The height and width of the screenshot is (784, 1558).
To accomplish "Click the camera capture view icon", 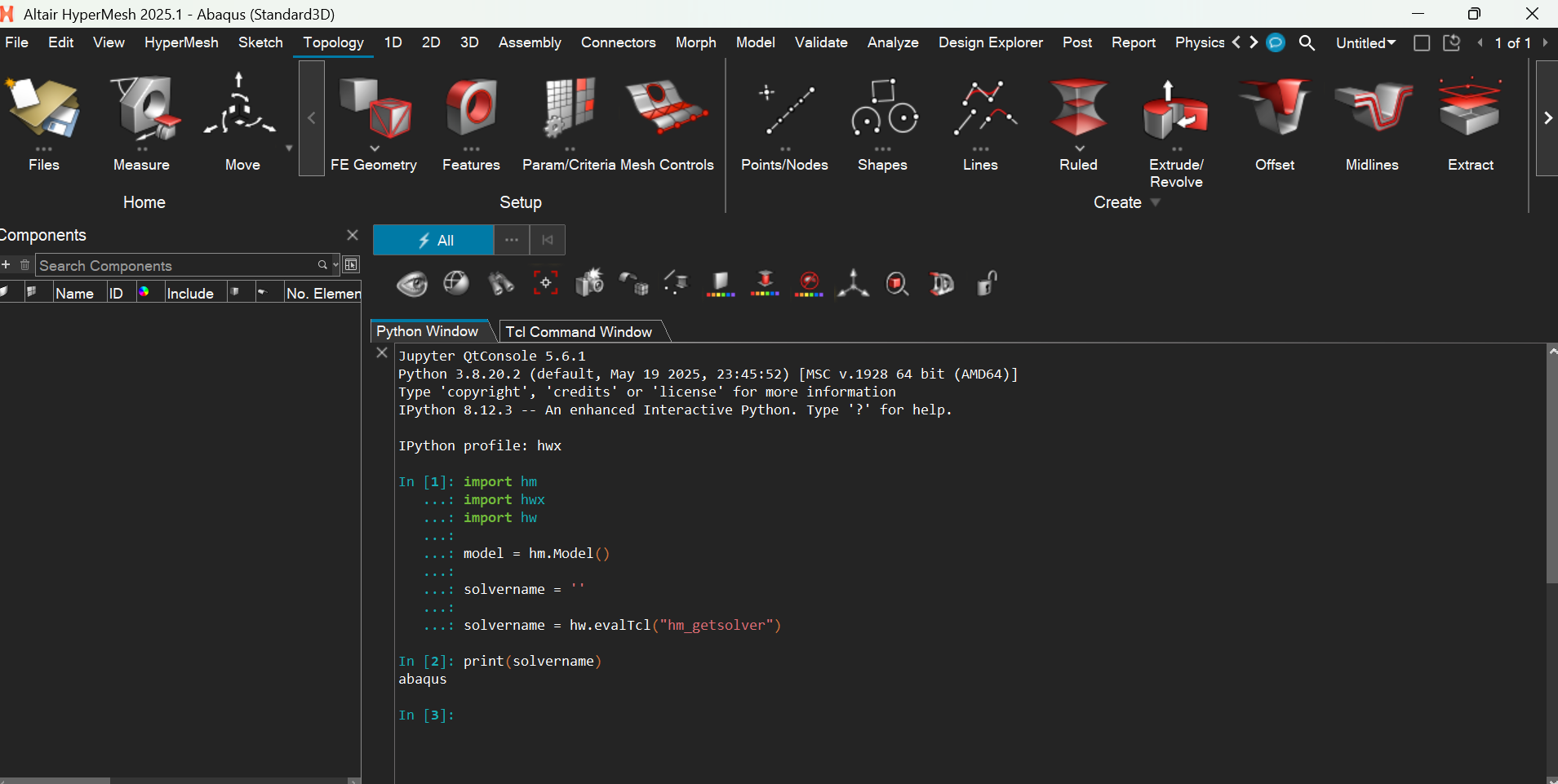I will [589, 283].
